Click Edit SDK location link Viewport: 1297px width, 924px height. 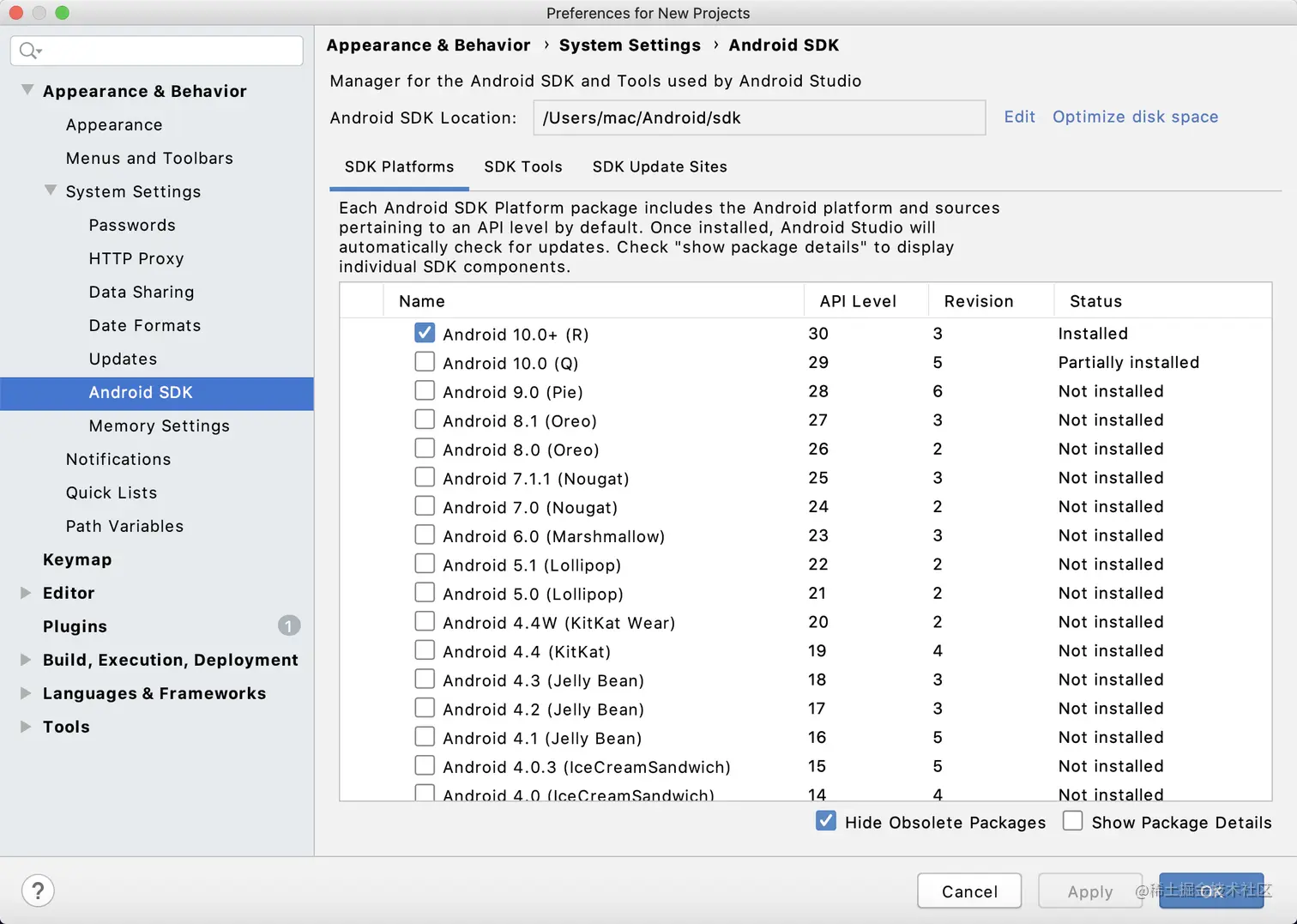pos(1019,117)
